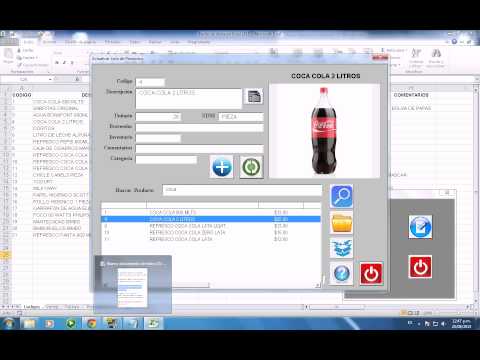Image resolution: width=480 pixels, height=360 pixels.
Task: Select COCA COLA 600 ML row in results list
Action: [211, 212]
